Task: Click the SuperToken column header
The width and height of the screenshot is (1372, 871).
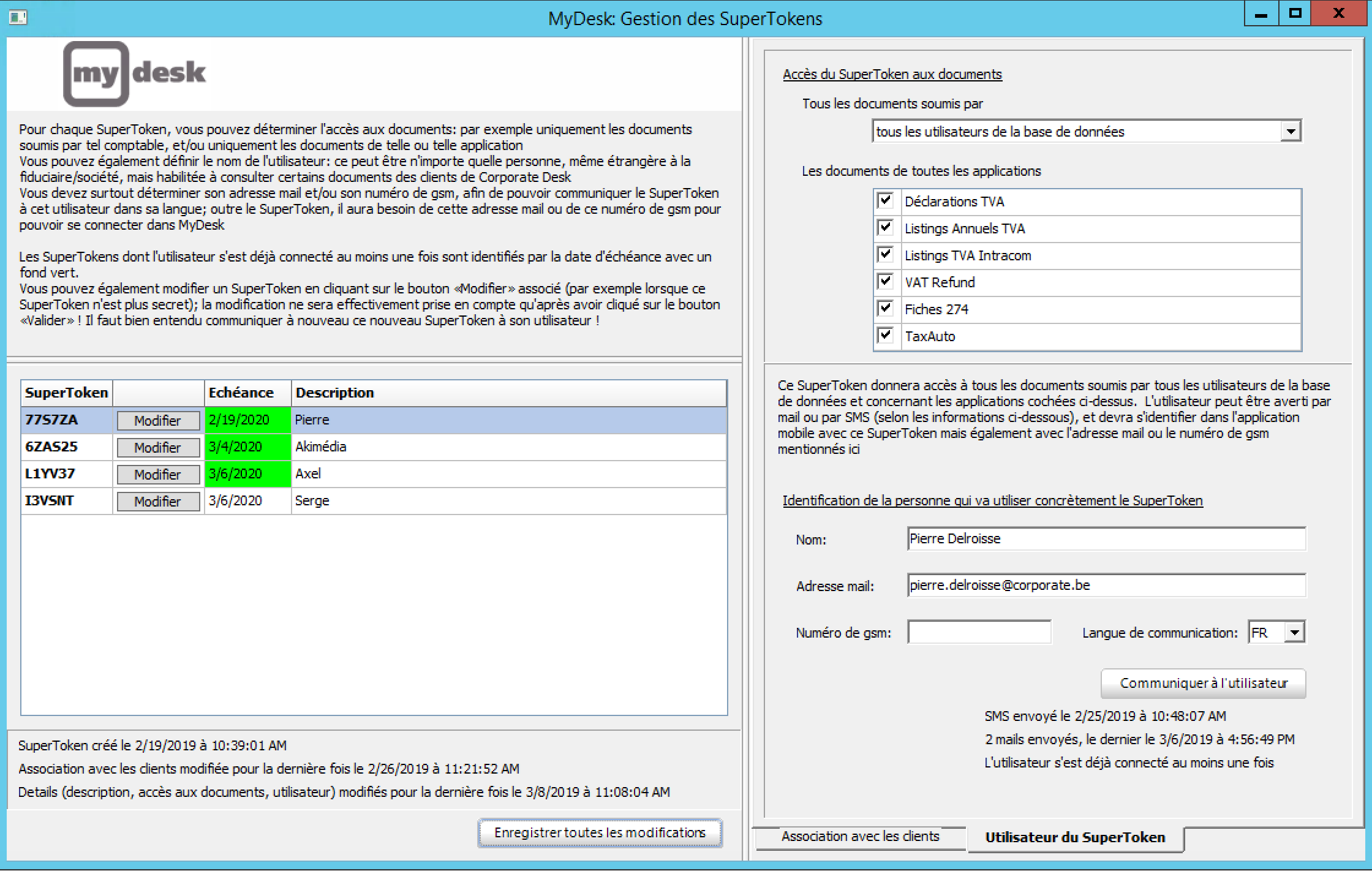Action: [67, 393]
